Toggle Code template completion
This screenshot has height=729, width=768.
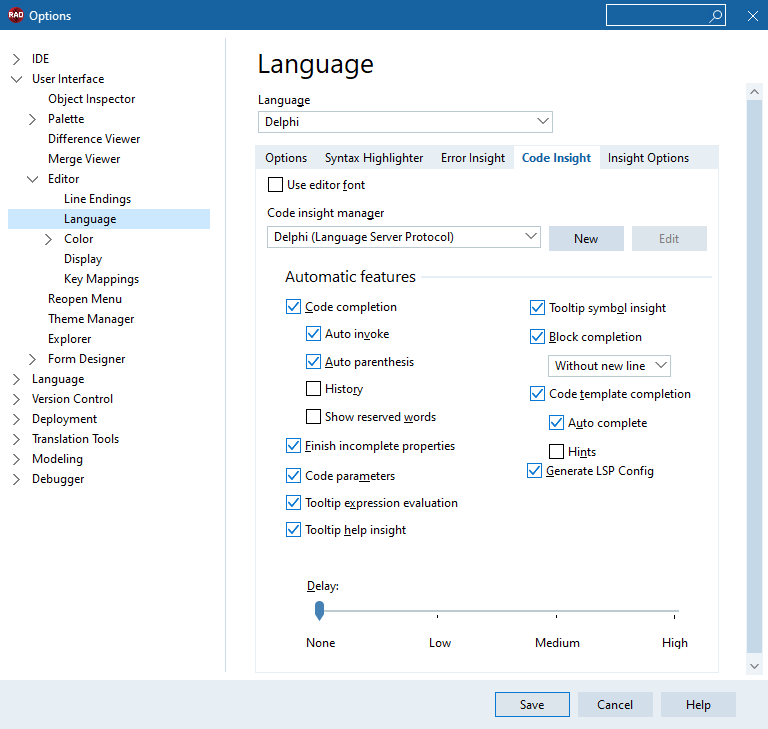[537, 393]
